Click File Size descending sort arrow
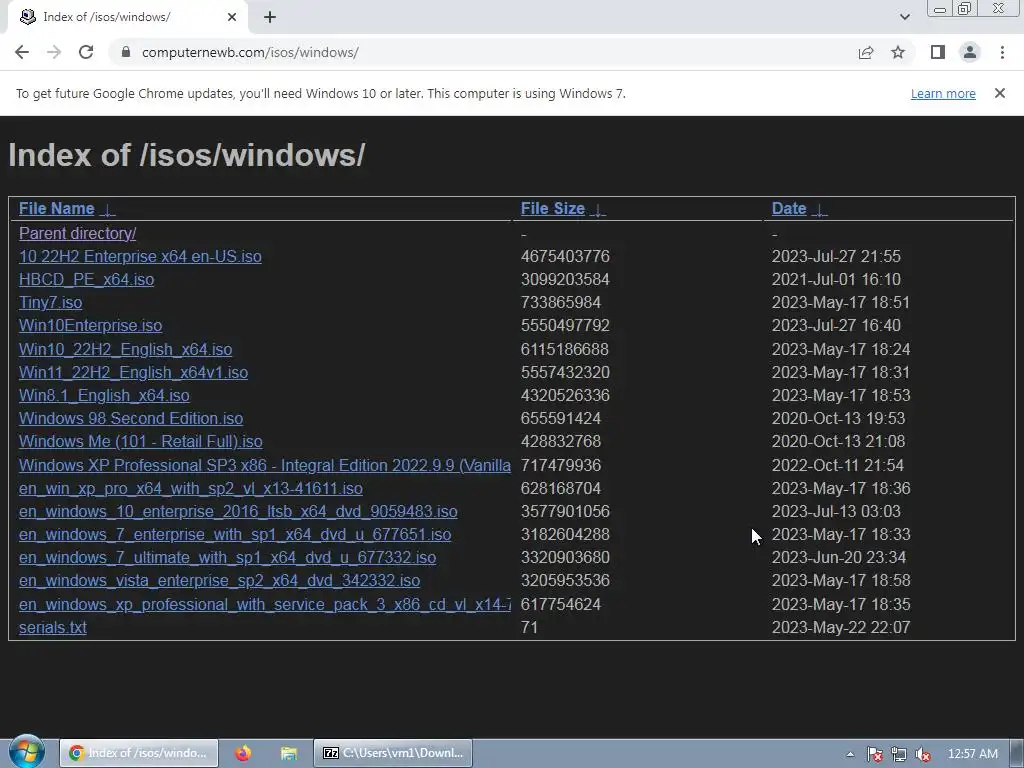This screenshot has width=1024, height=768. click(x=598, y=210)
